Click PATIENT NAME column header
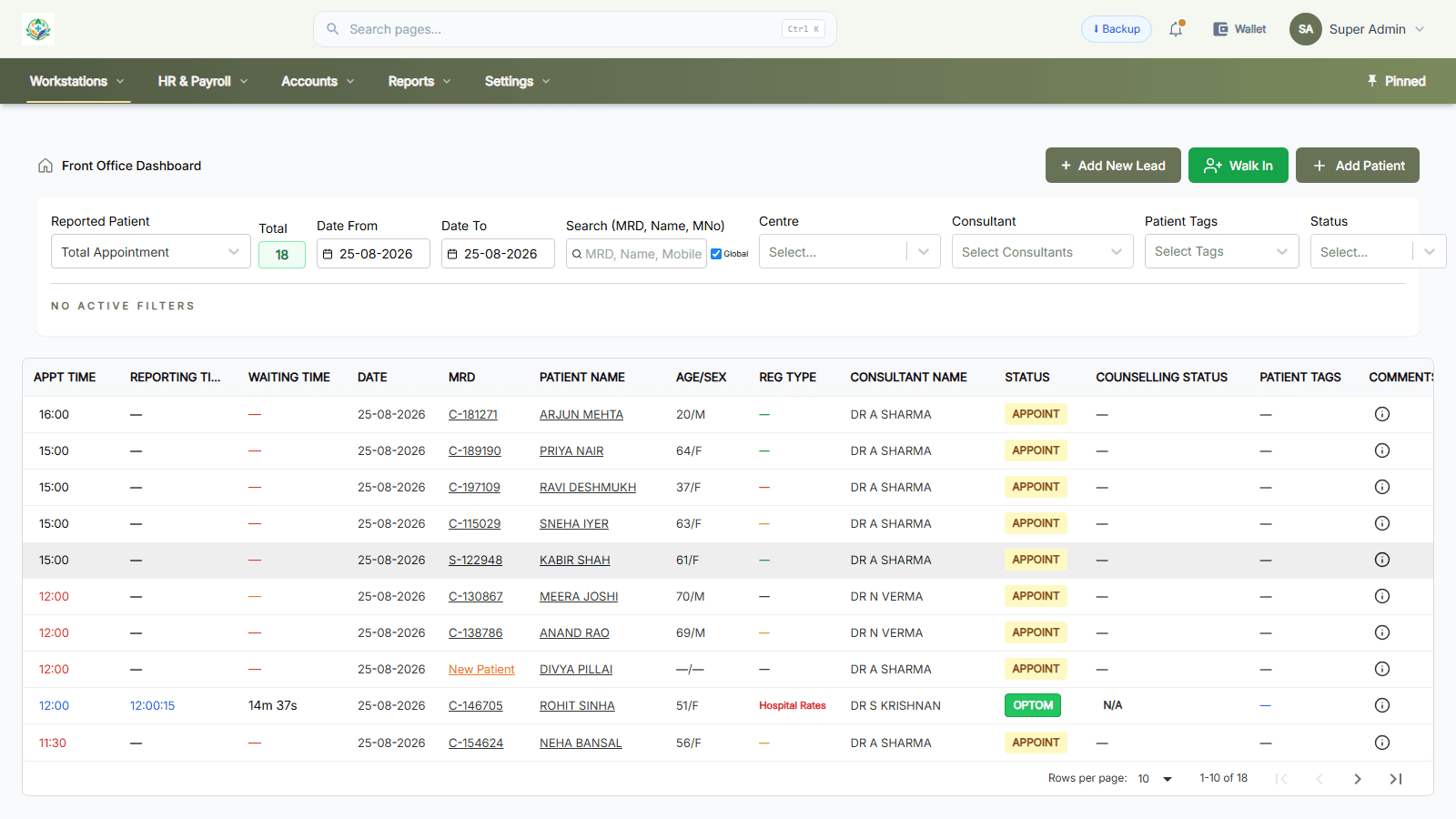 tap(582, 377)
